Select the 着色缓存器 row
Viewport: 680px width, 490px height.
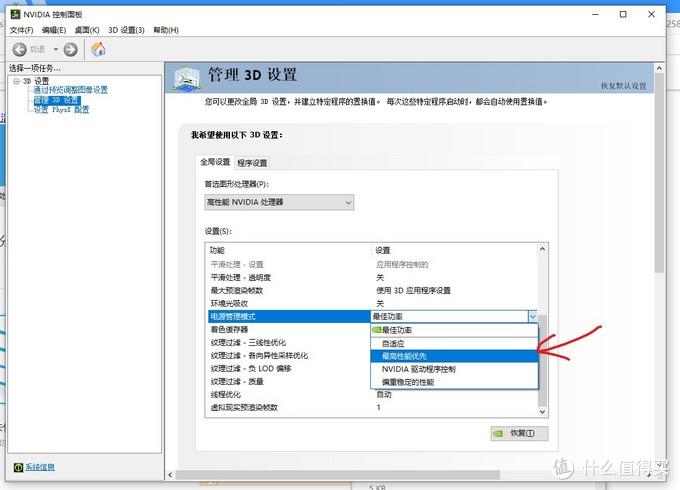click(x=288, y=330)
